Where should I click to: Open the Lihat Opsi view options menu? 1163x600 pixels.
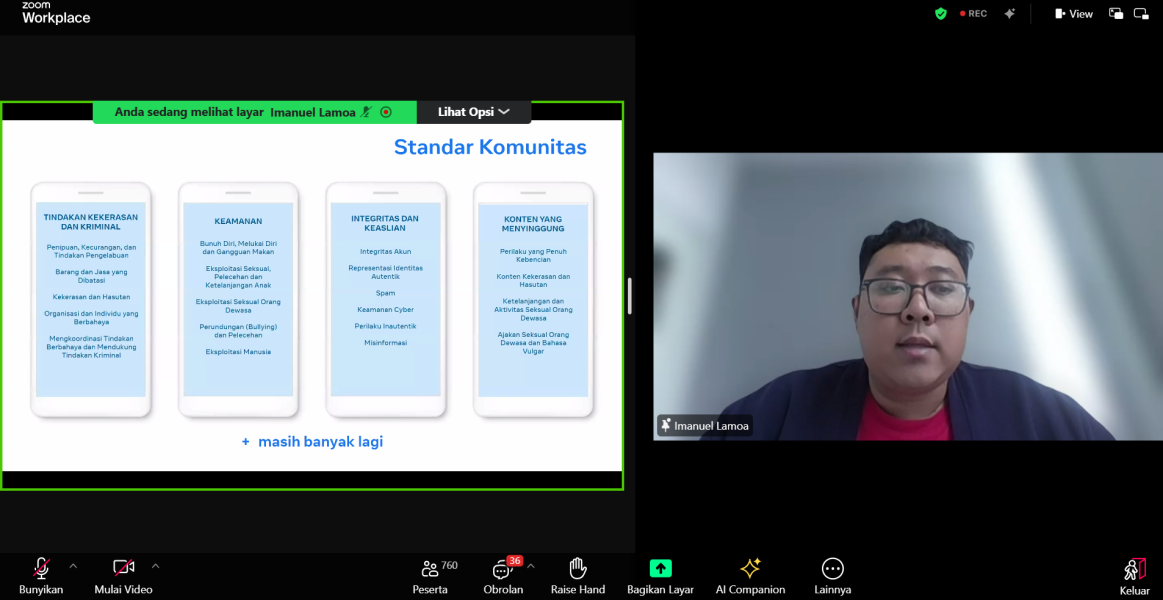473,112
